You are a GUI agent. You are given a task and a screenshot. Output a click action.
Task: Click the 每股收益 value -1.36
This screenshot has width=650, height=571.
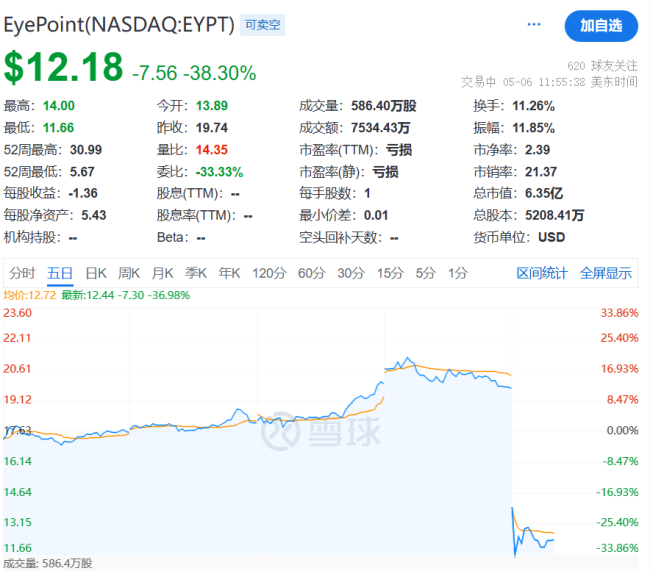(x=83, y=193)
